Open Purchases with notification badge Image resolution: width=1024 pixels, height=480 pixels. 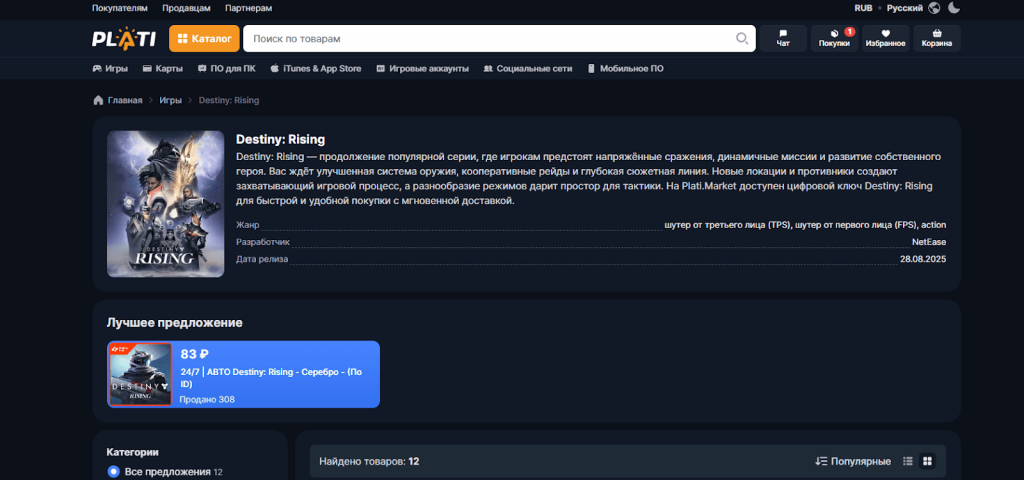[834, 38]
